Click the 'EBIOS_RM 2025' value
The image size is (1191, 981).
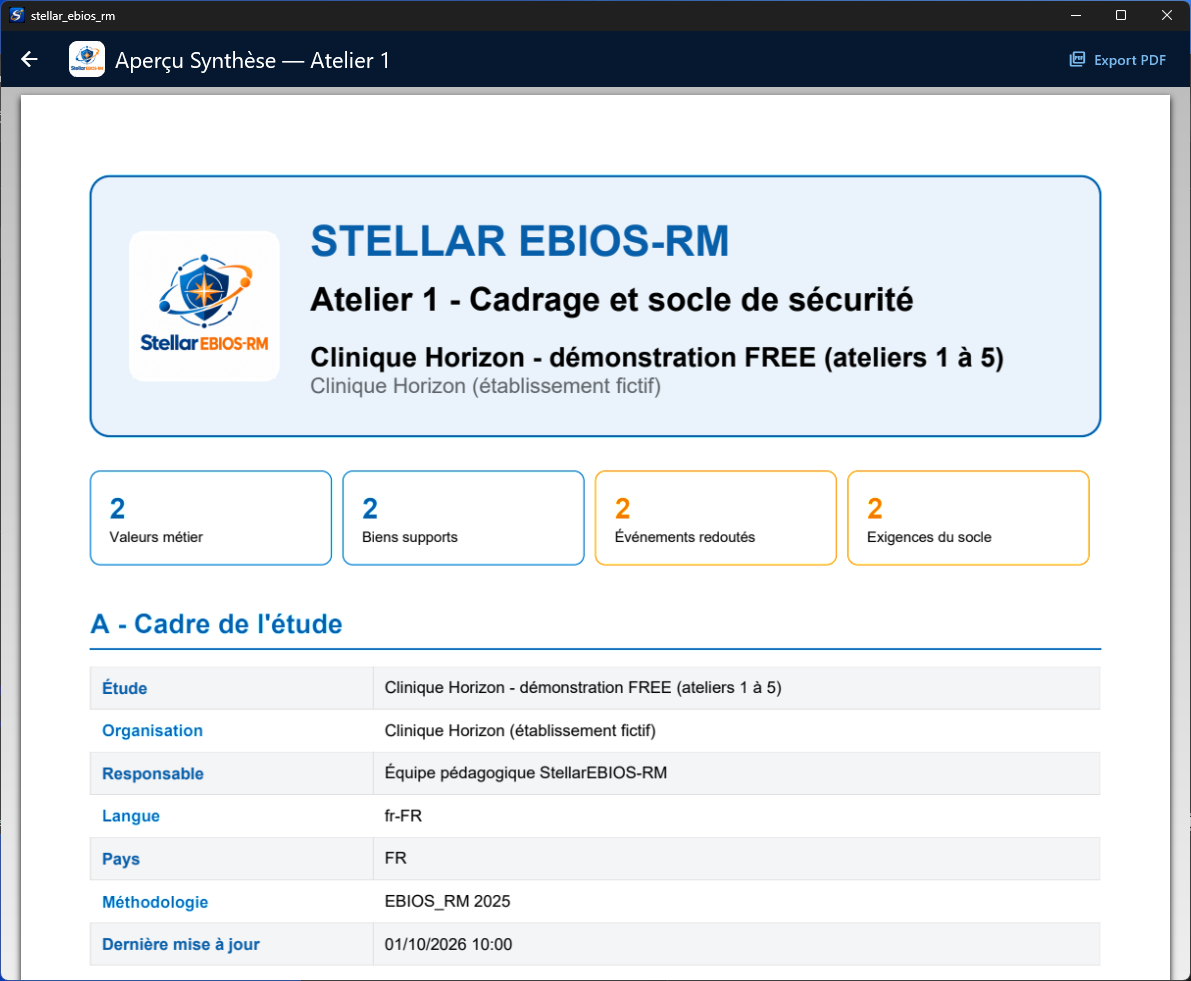[x=447, y=901]
